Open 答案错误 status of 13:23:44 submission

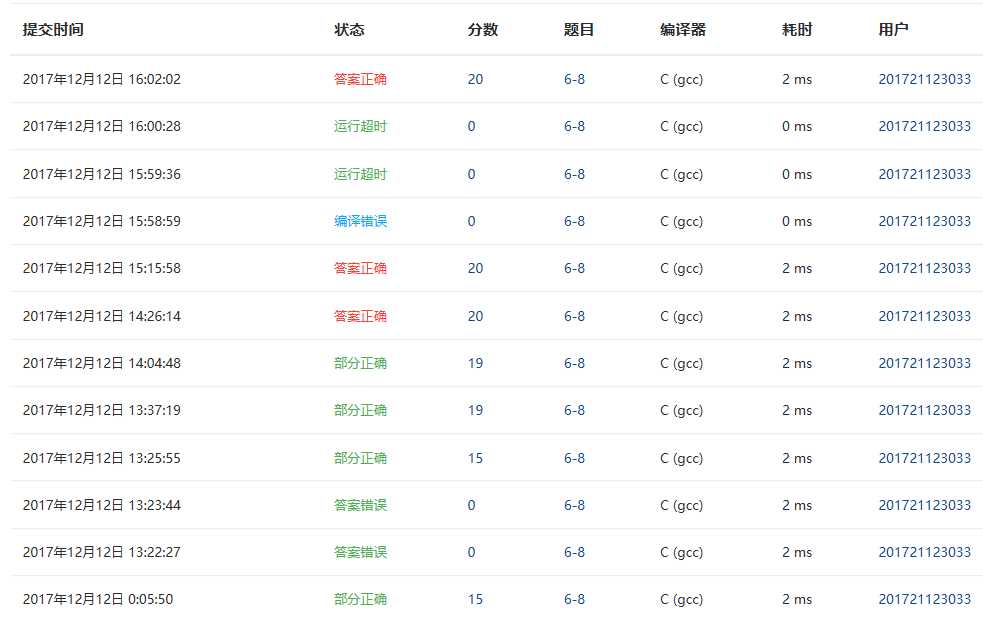point(360,505)
